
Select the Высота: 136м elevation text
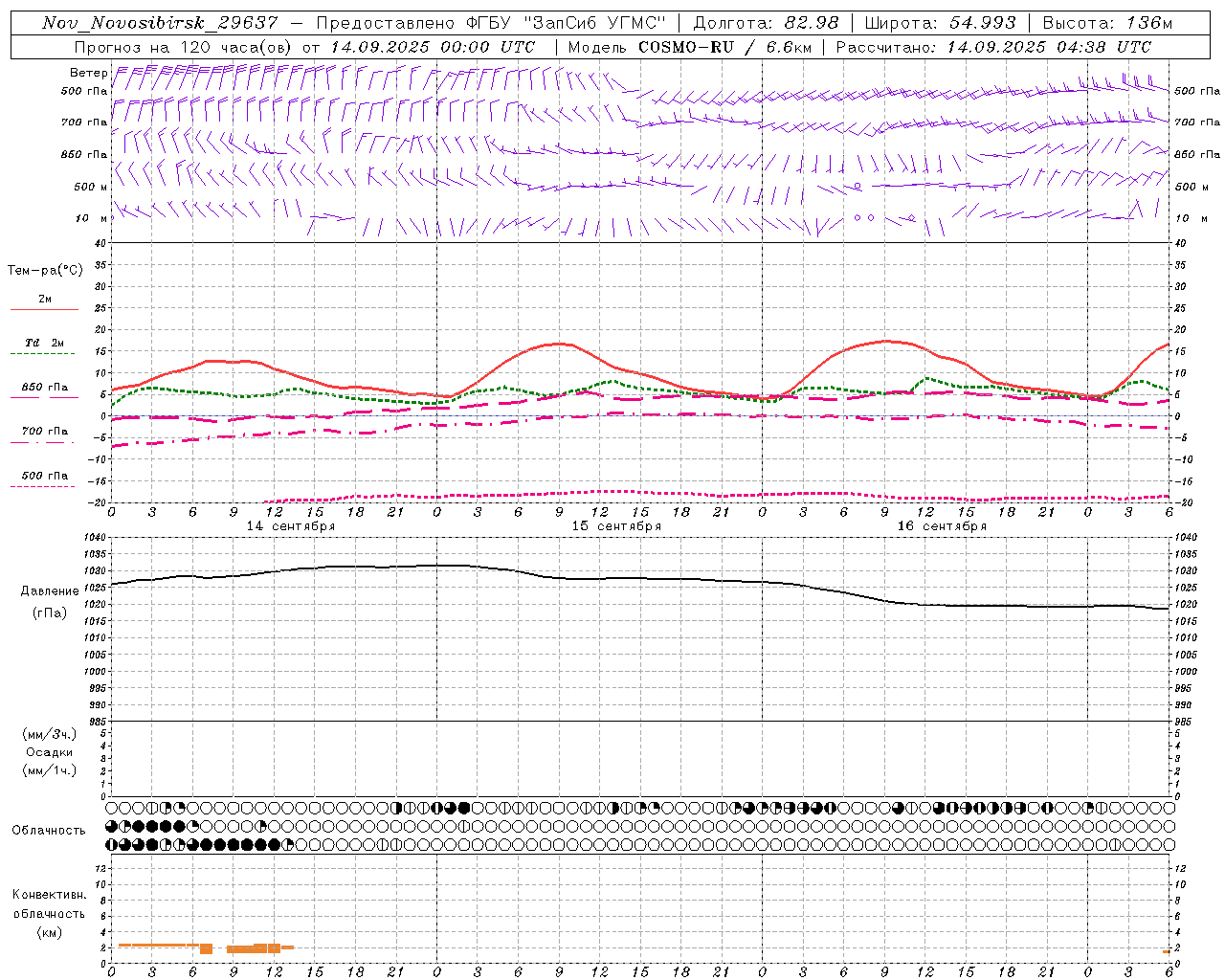click(x=1107, y=23)
